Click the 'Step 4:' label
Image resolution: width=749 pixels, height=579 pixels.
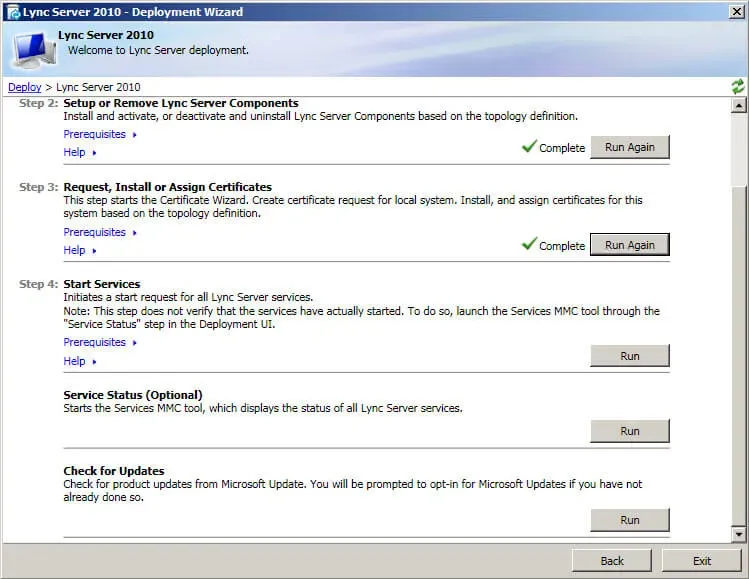click(38, 284)
